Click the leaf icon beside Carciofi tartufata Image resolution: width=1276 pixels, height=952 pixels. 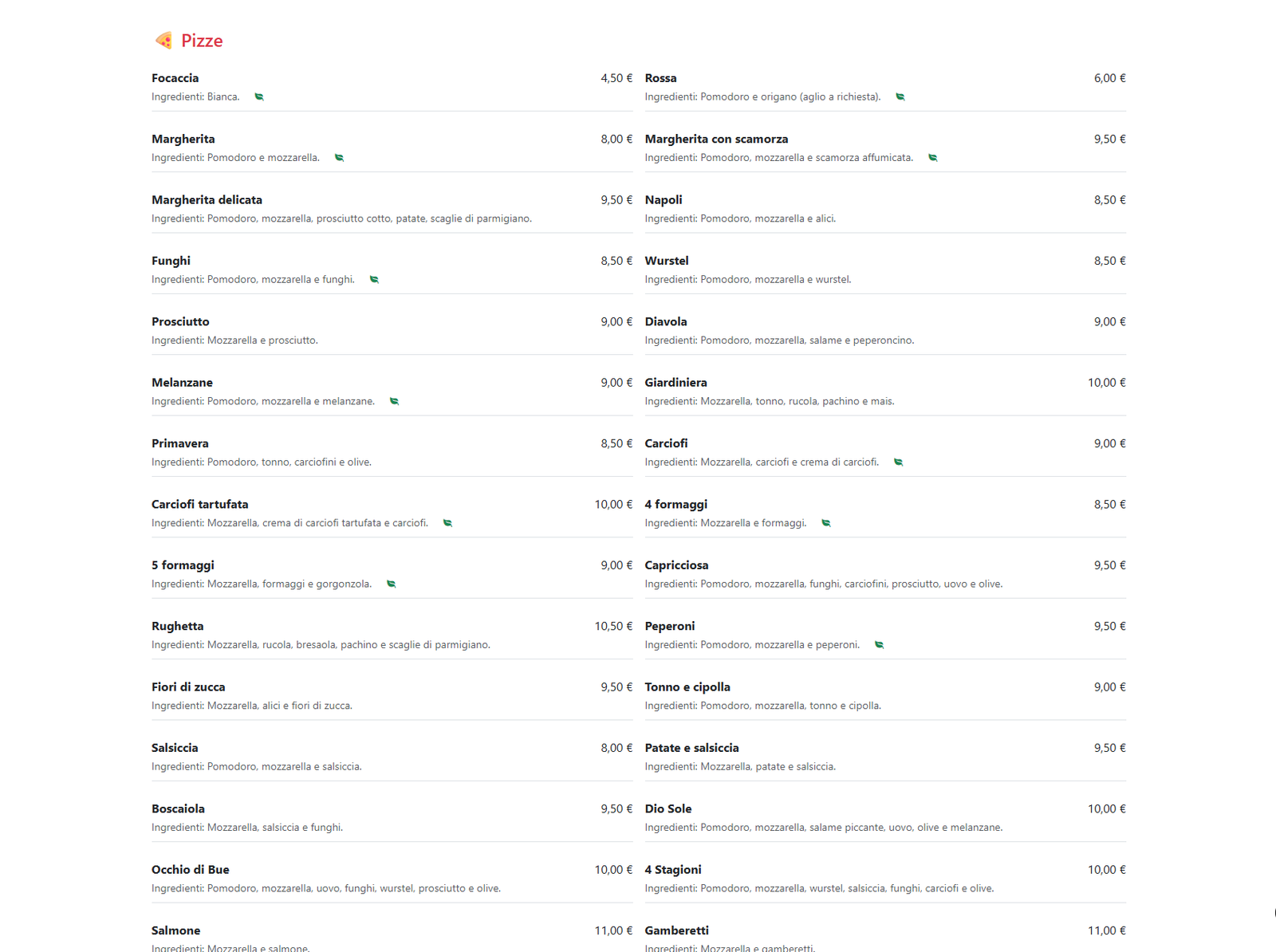click(x=447, y=523)
